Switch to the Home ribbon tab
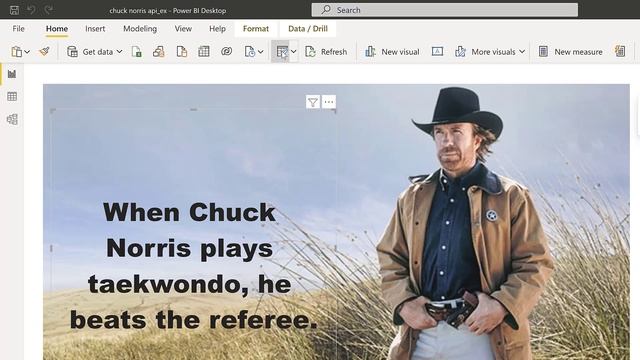This screenshot has height=360, width=640. (57, 29)
